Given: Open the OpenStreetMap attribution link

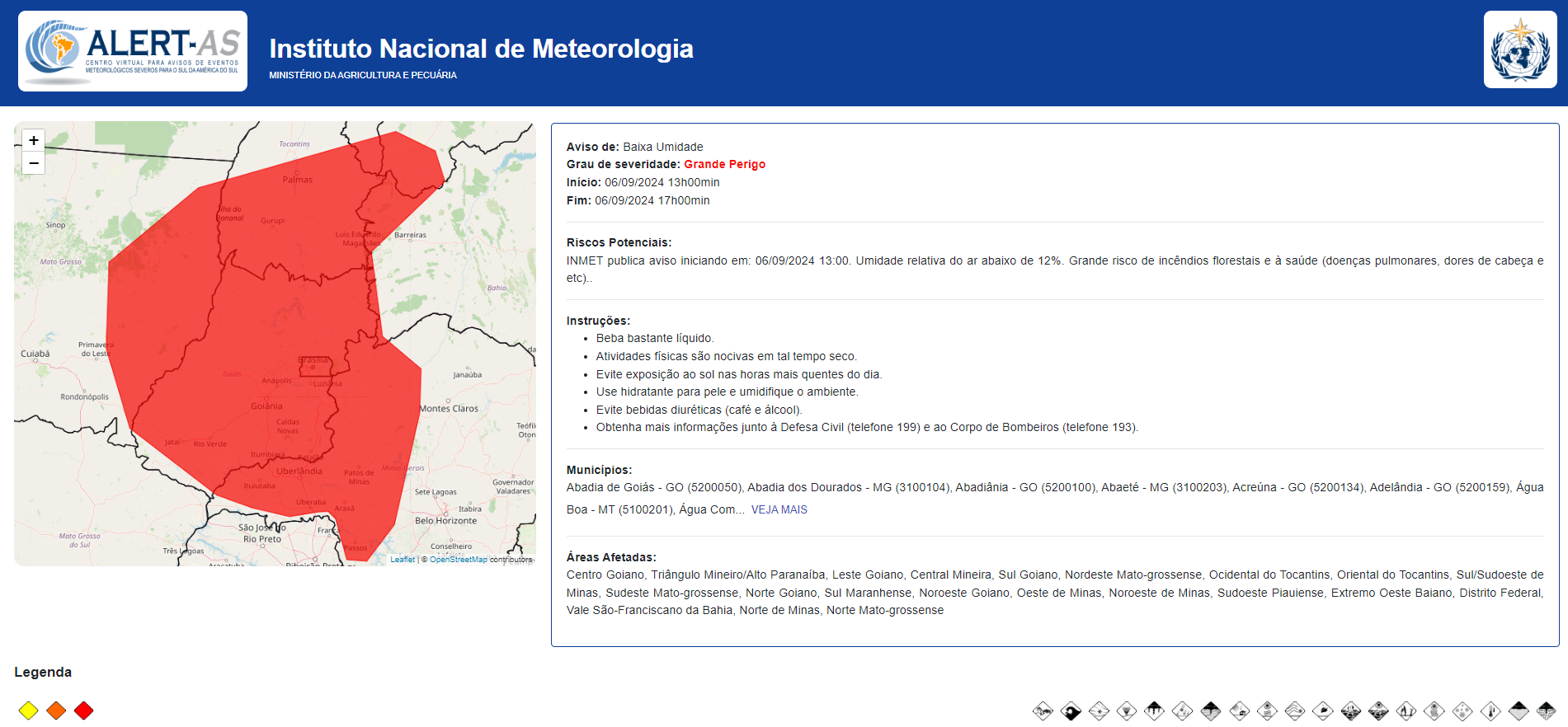Looking at the screenshot, I should [x=459, y=559].
